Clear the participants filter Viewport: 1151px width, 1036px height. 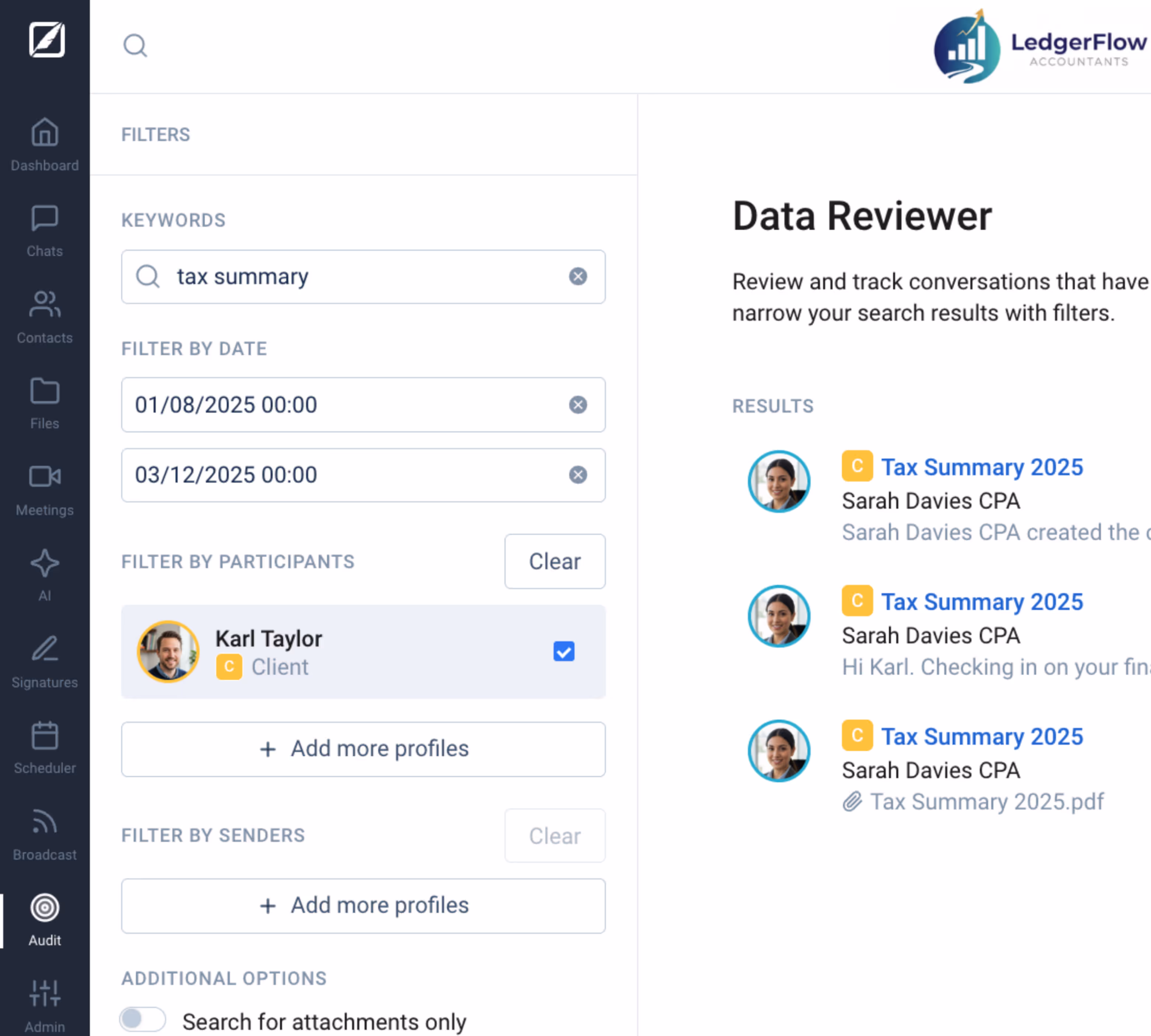point(554,561)
